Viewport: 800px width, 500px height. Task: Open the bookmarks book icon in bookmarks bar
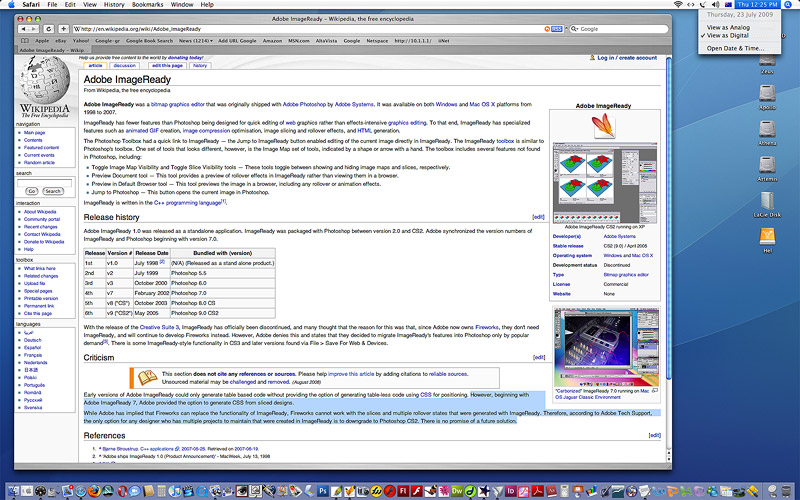click(x=24, y=41)
